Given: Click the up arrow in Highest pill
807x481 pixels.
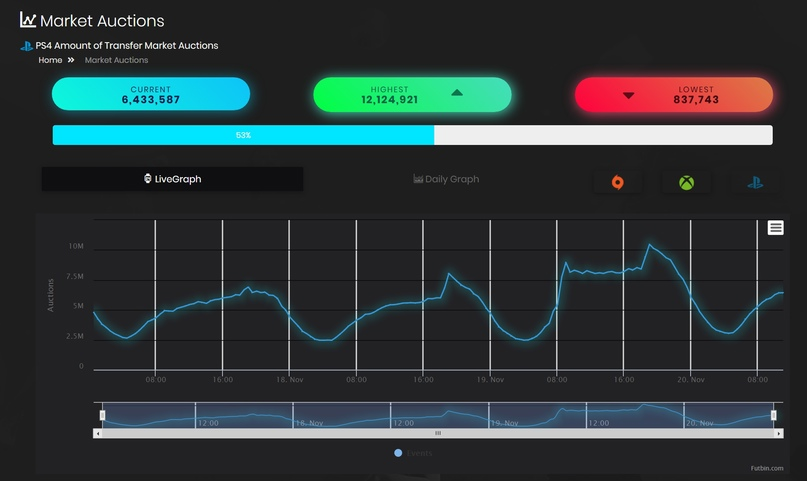Looking at the screenshot, I should click(x=457, y=93).
